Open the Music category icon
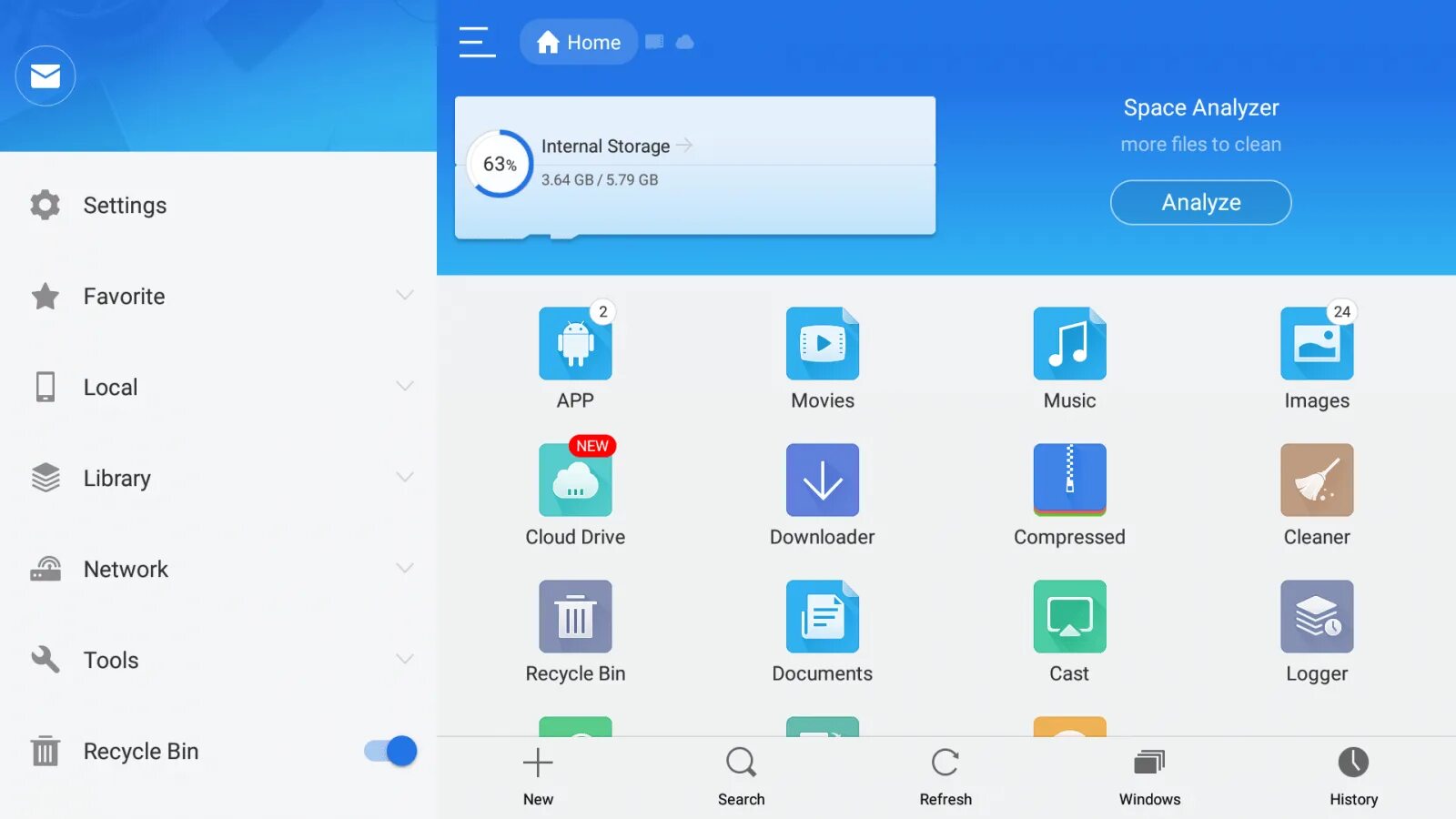The height and width of the screenshot is (819, 1456). coord(1070,344)
